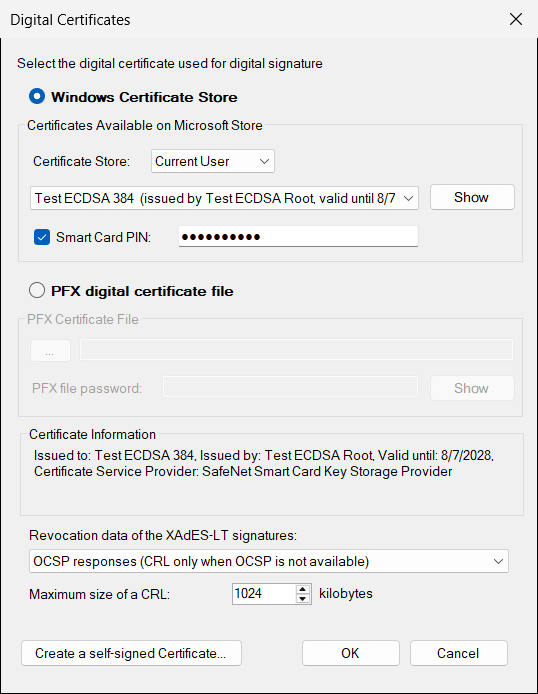Untick the Smart Card PIN checkbox
This screenshot has height=694, width=538.
click(42, 237)
